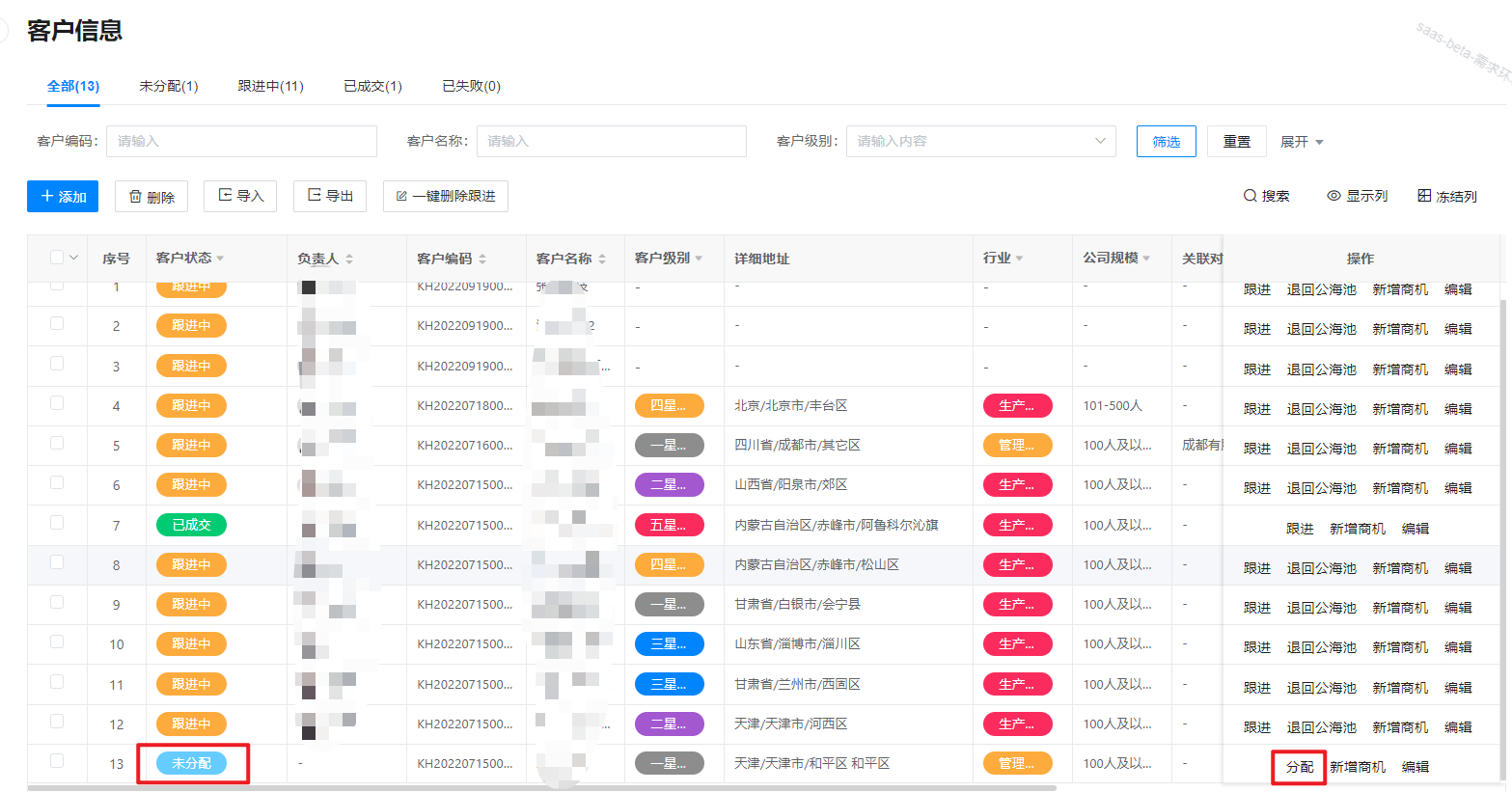The height and width of the screenshot is (792, 1512).
Task: Reset filters with 重置 button
Action: (x=1237, y=141)
